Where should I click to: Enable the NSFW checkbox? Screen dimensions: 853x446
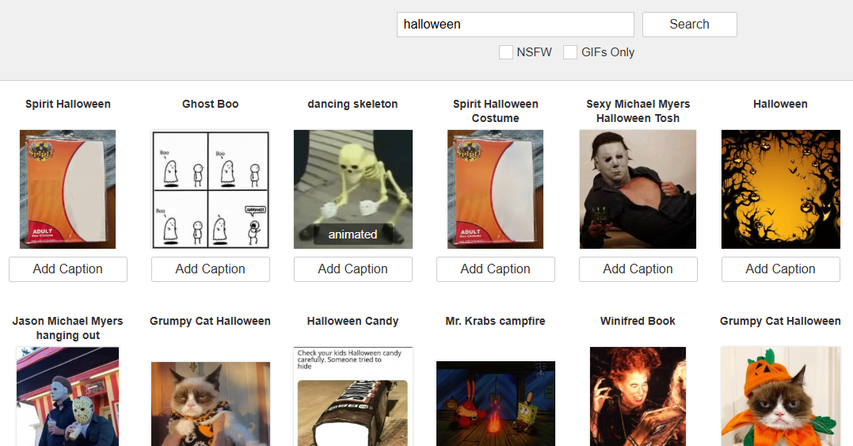click(x=506, y=52)
